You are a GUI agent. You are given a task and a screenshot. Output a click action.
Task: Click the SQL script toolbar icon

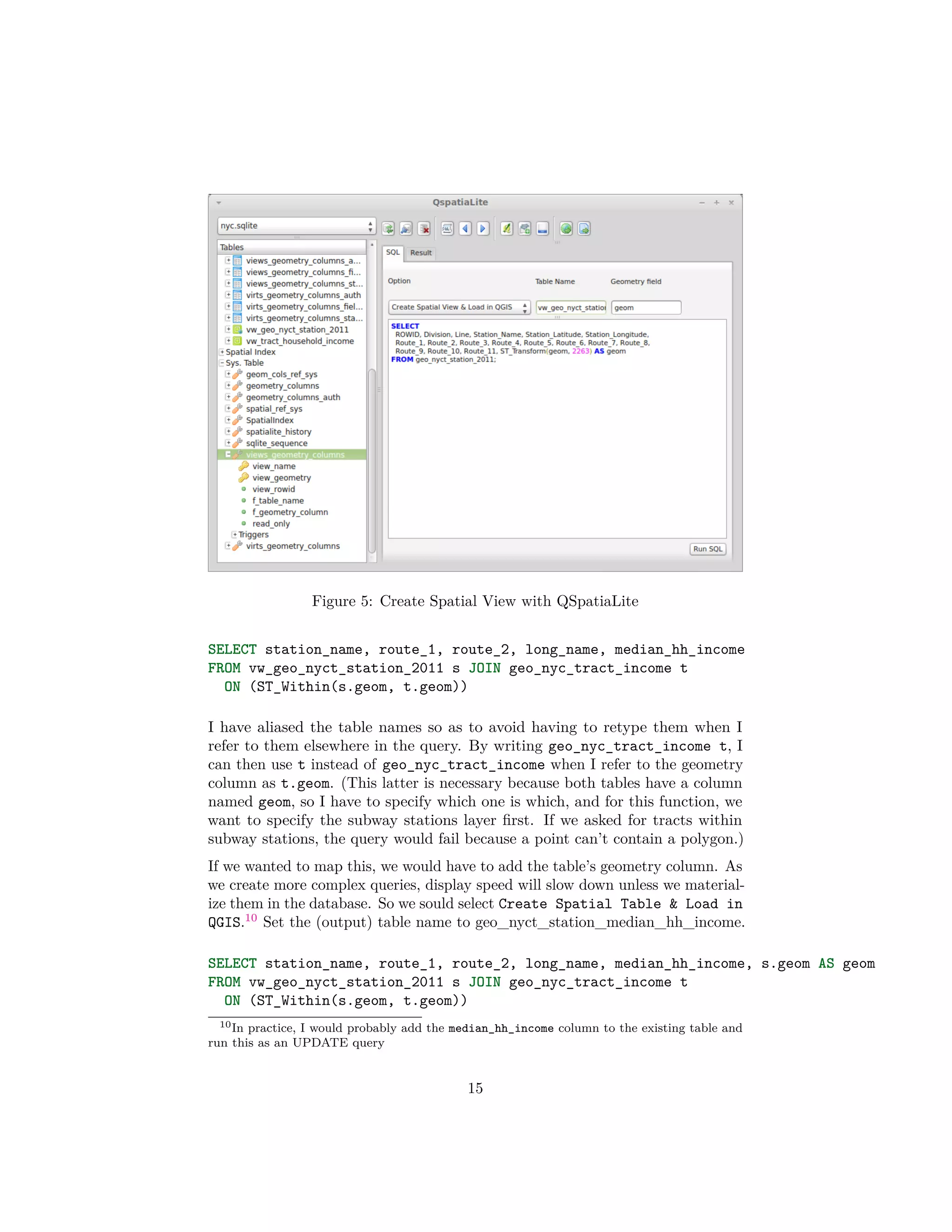[x=447, y=228]
